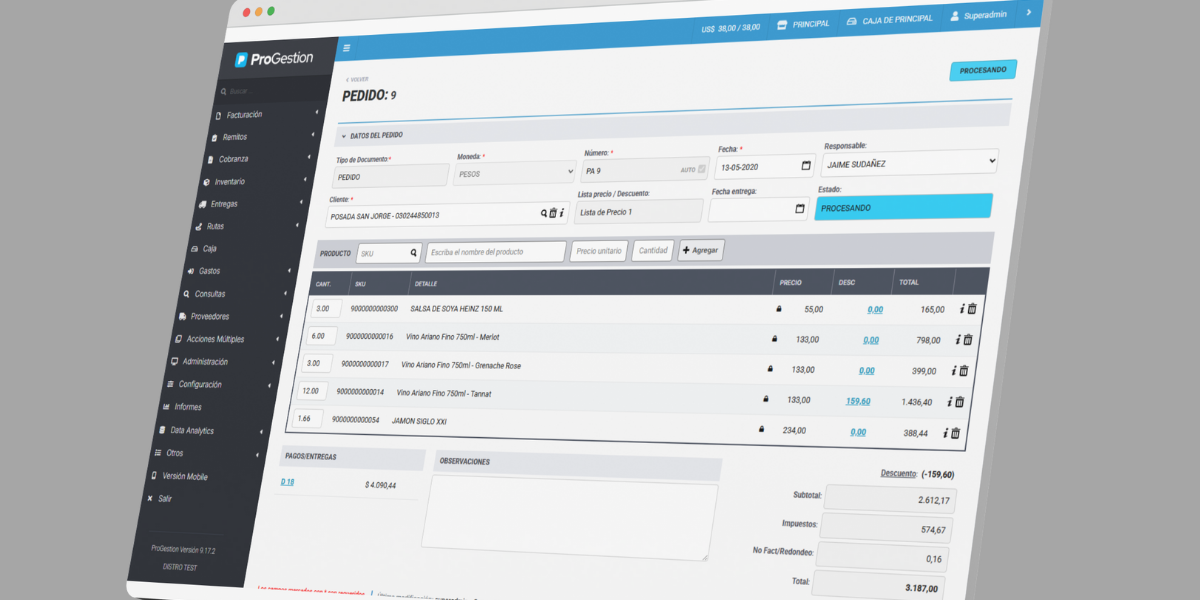This screenshot has width=1200, height=600.
Task: Open the 159,60 discount link
Action: [x=857, y=401]
